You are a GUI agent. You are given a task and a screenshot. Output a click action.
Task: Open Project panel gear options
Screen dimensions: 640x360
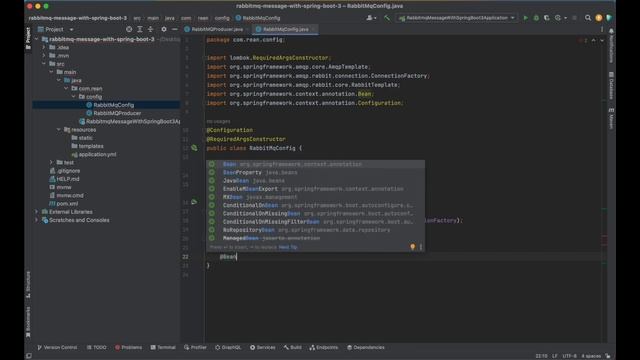point(164,29)
